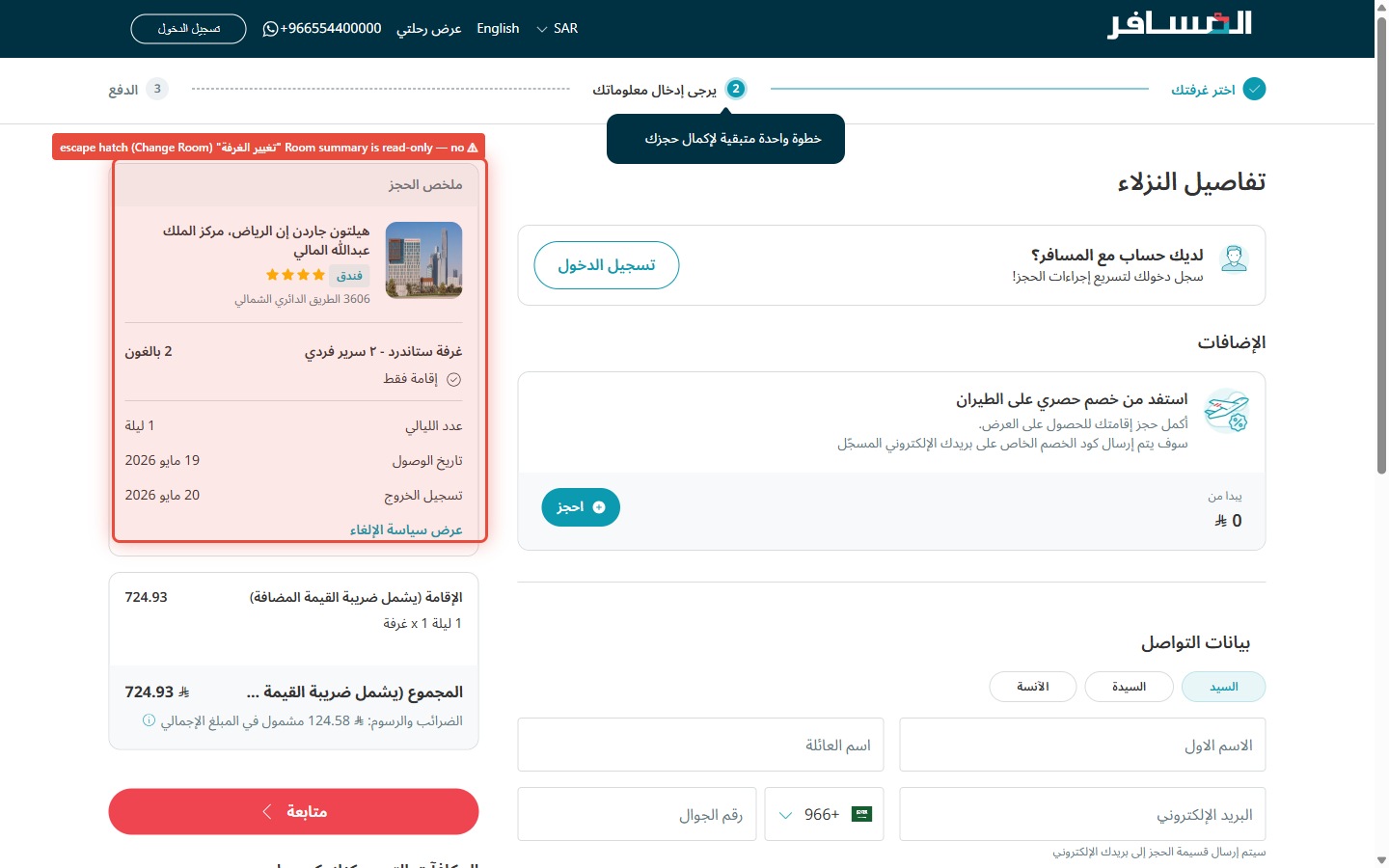Click the hotel name هيلتون جاردن إن الرياض

point(266,240)
